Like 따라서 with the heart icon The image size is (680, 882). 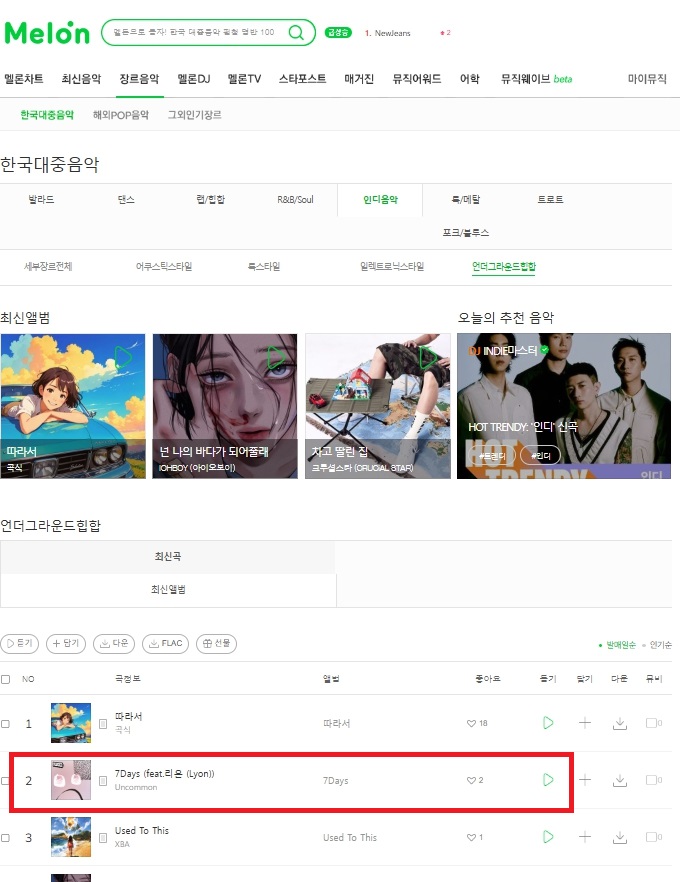pyautogui.click(x=471, y=723)
